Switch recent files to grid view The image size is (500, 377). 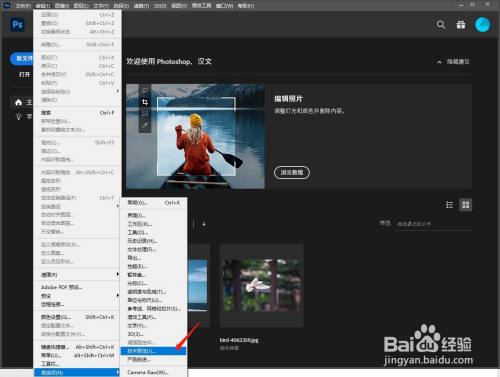(x=466, y=205)
